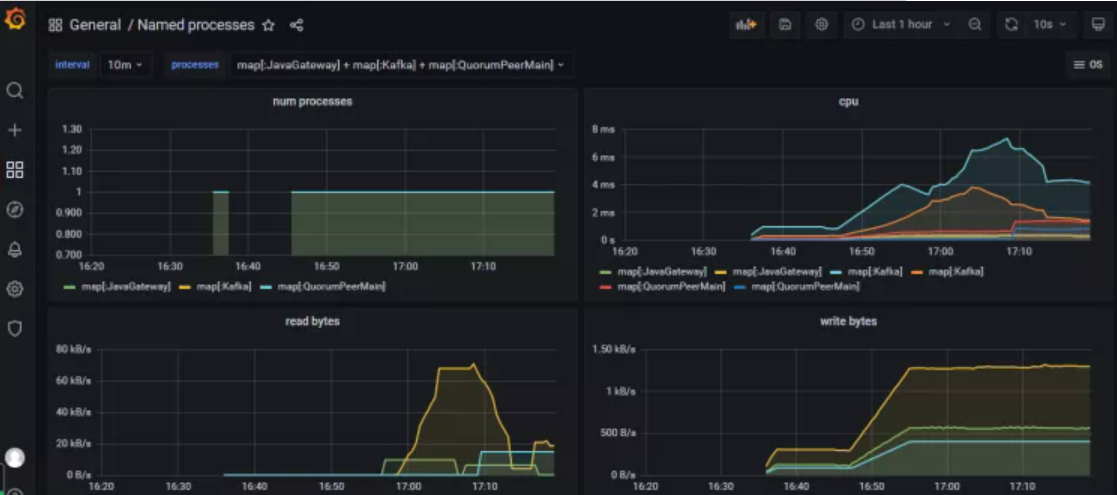Viewport: 1117px width, 495px height.
Task: Open the Configuration gear in sidebar
Action: tap(15, 288)
